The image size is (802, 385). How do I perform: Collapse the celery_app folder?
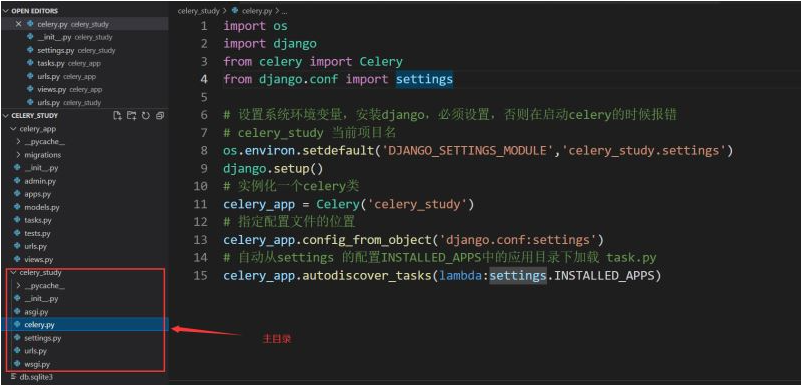tap(14, 129)
